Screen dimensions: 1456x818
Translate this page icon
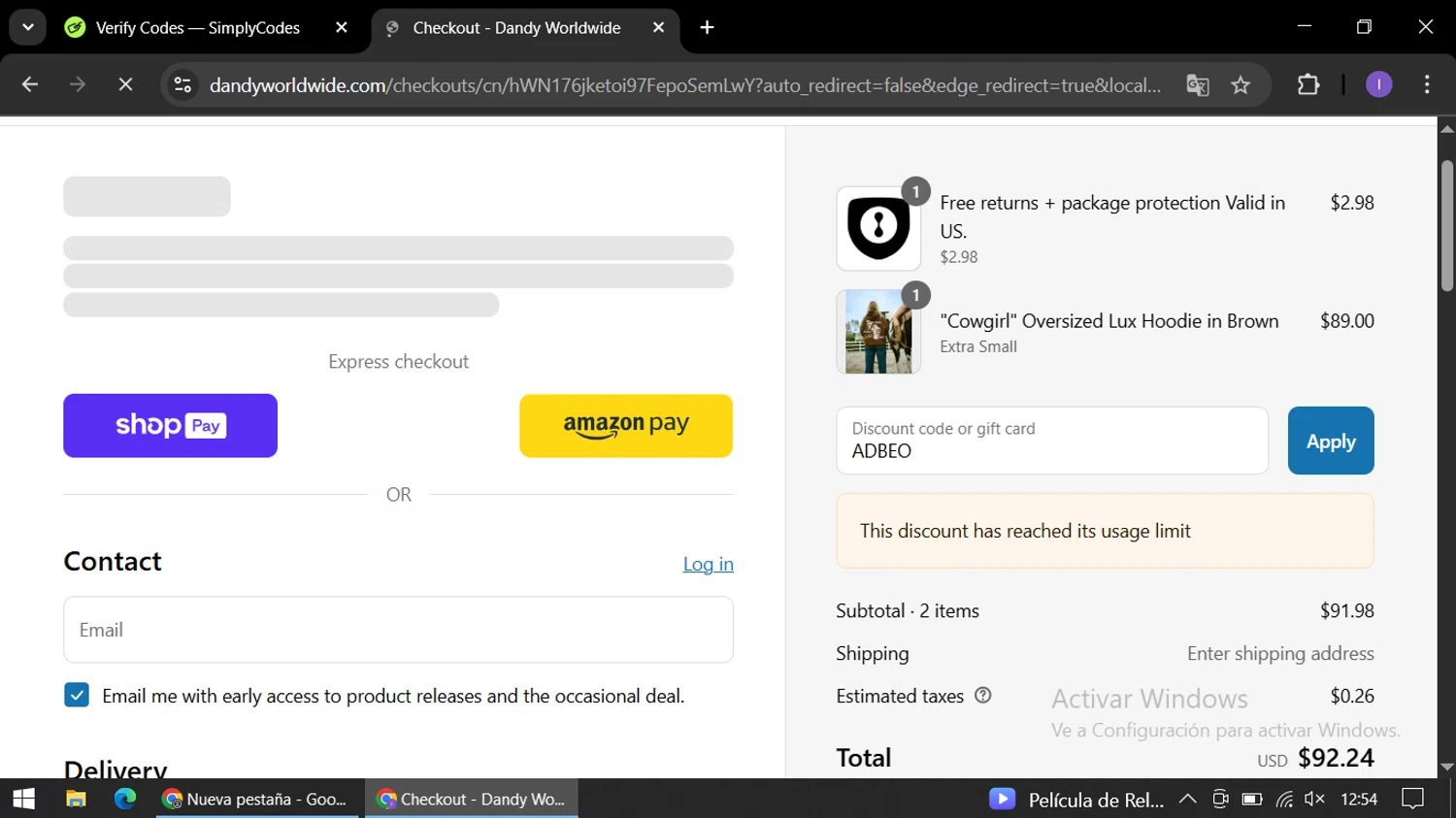(1198, 85)
